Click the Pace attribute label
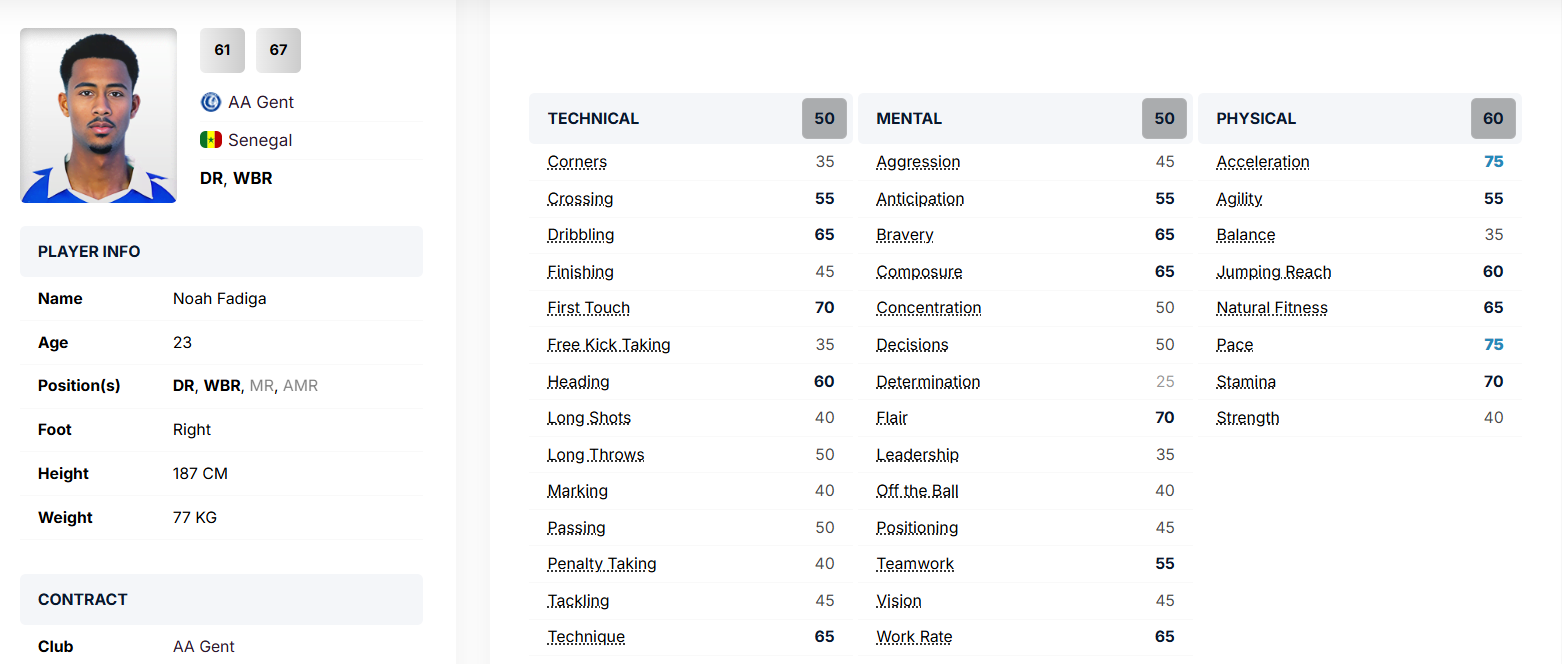Screen dimensions: 1562x664 [x=1234, y=345]
